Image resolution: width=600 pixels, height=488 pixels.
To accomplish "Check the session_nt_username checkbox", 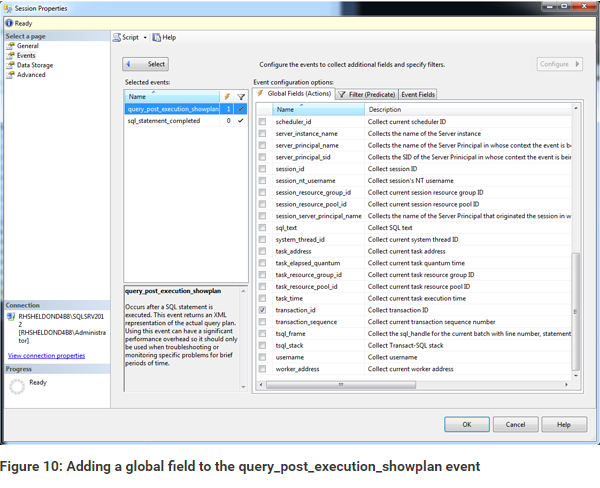I will pos(262,181).
